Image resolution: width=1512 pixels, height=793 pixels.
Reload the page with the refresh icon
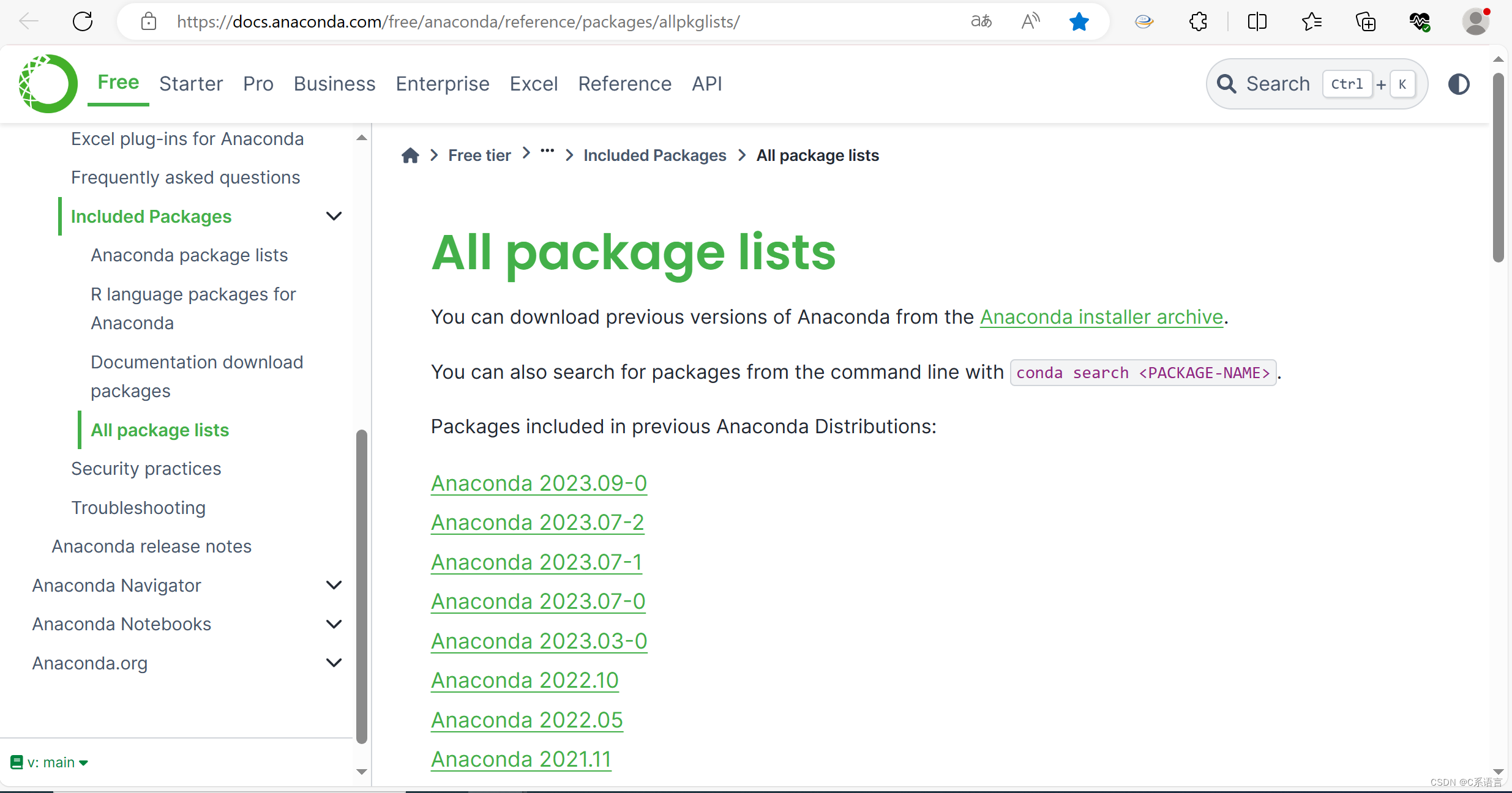pyautogui.click(x=83, y=22)
